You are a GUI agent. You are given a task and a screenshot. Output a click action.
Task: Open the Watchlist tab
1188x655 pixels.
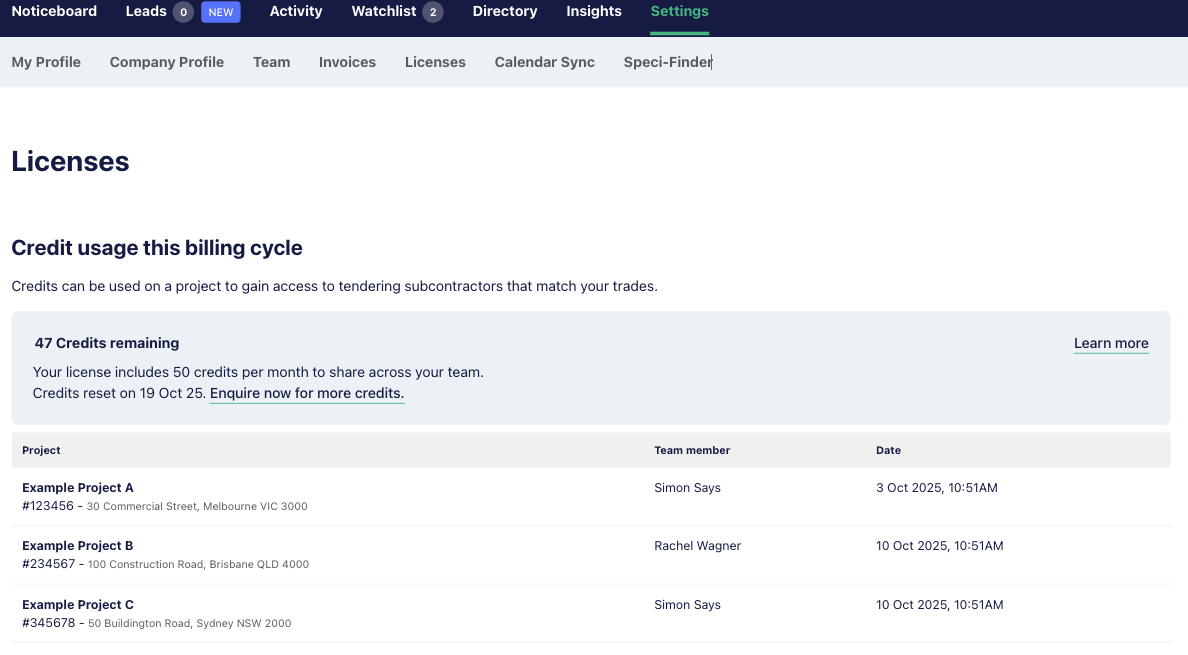(x=384, y=12)
